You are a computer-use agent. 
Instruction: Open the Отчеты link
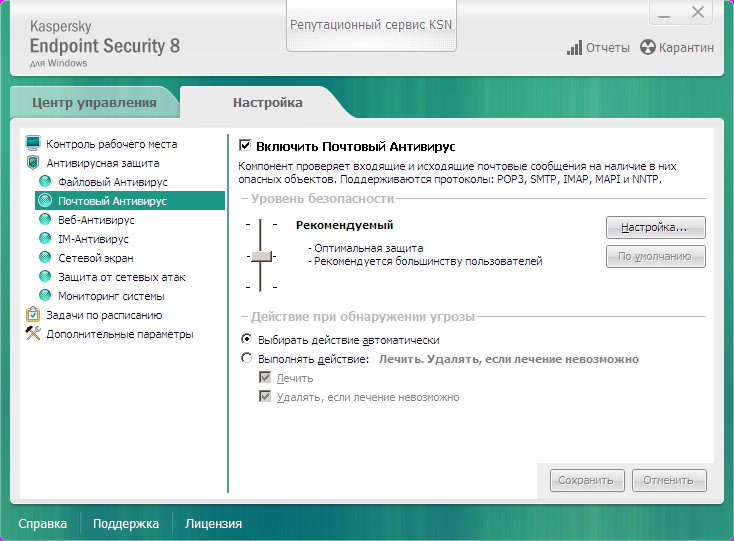(x=608, y=48)
